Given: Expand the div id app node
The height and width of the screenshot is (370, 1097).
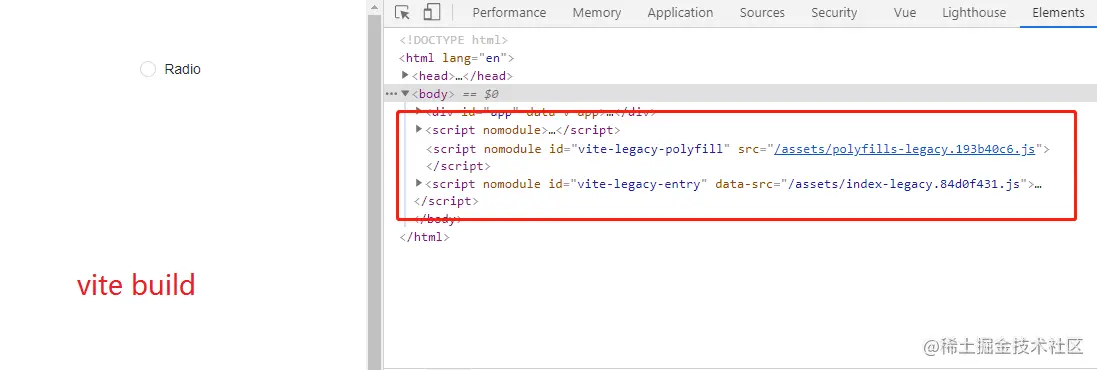Looking at the screenshot, I should point(419,111).
